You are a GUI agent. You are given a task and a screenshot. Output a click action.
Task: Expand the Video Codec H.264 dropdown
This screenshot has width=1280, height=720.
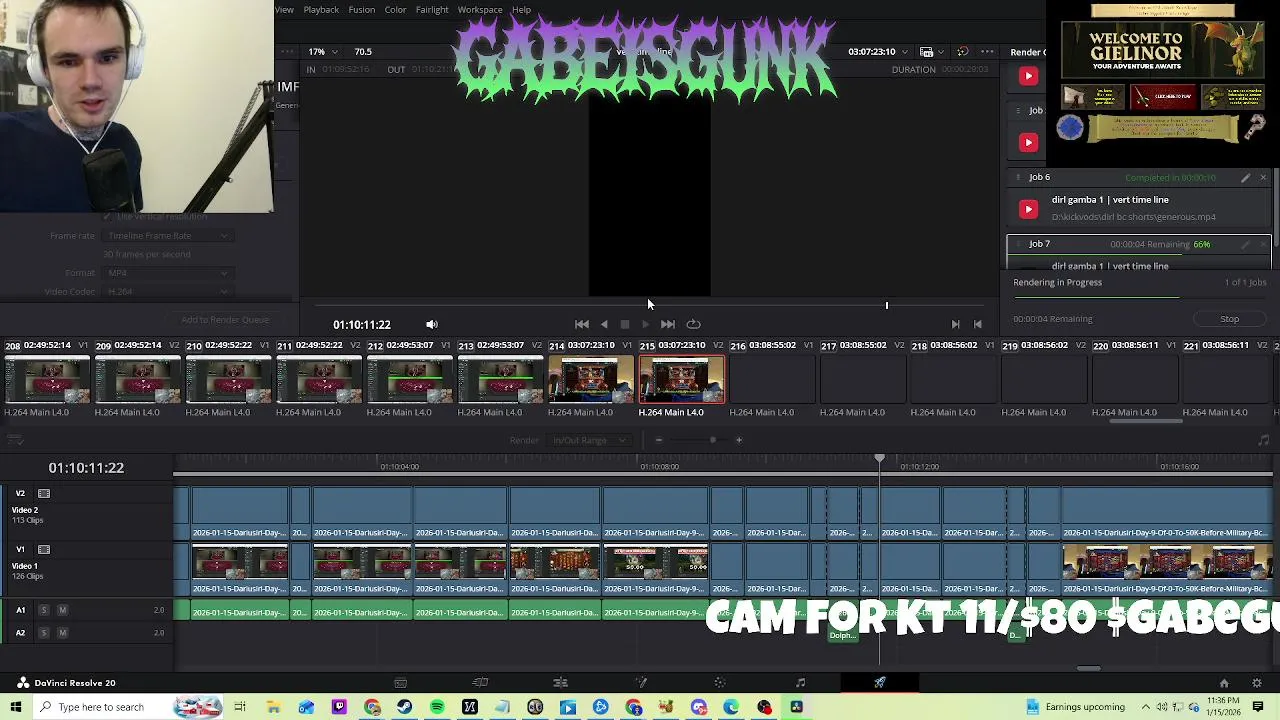coord(166,292)
